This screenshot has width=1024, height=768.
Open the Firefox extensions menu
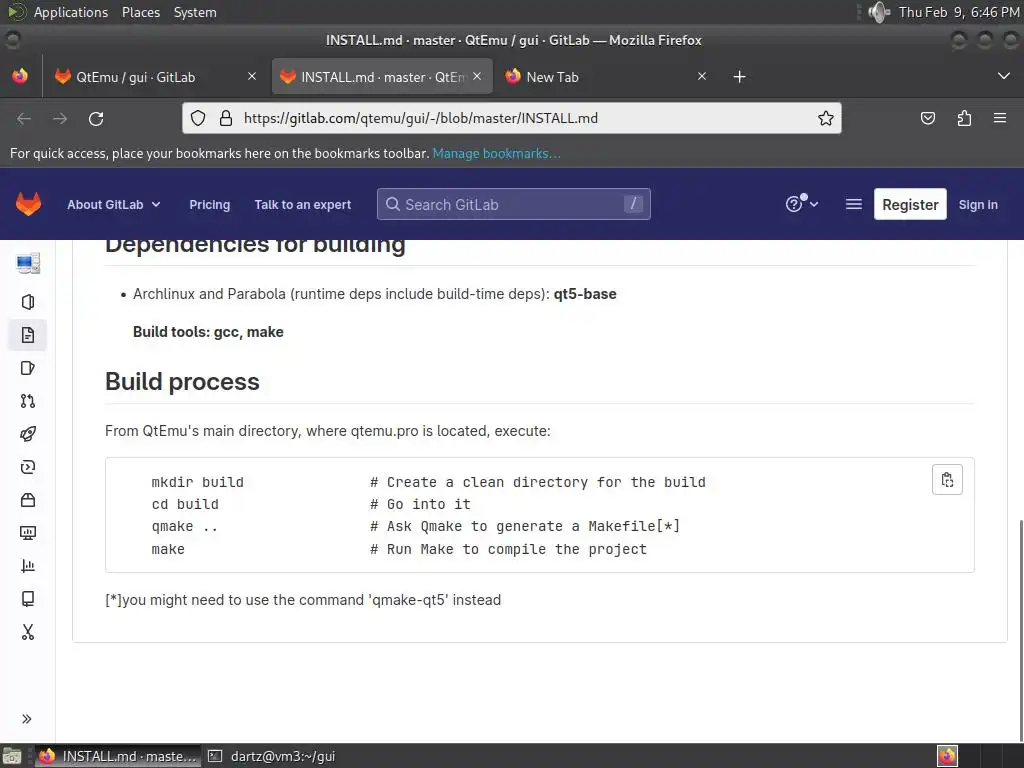pos(964,118)
